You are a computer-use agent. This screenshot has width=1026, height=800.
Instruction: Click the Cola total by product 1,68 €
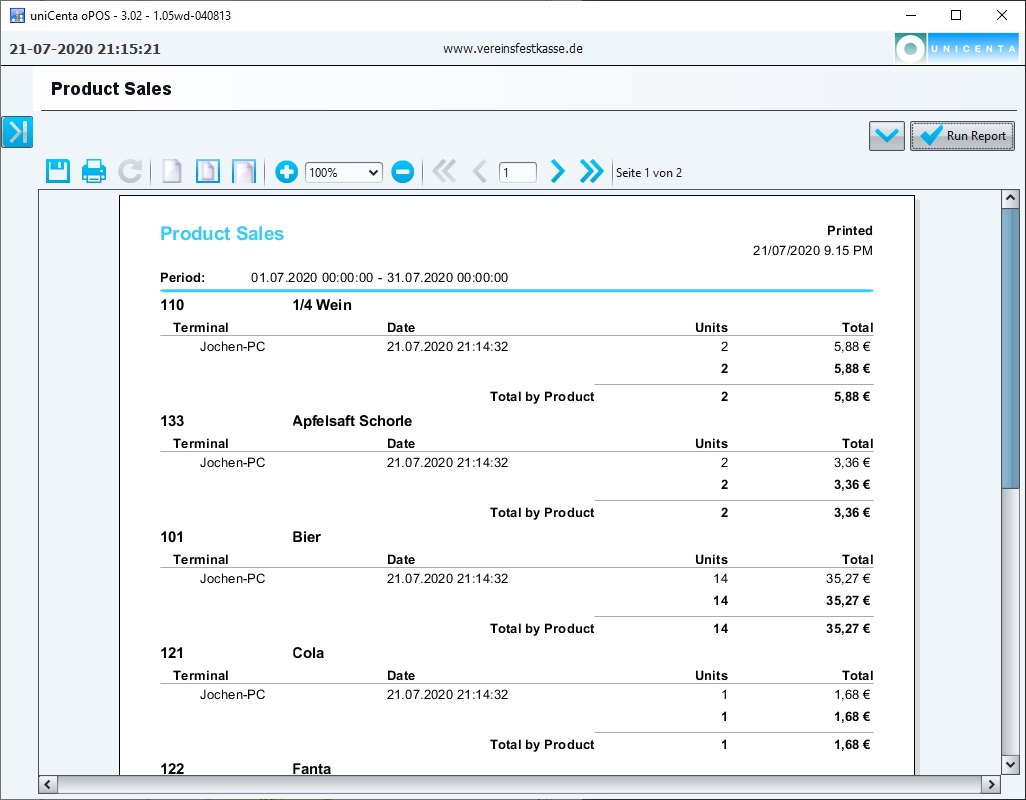pos(852,744)
